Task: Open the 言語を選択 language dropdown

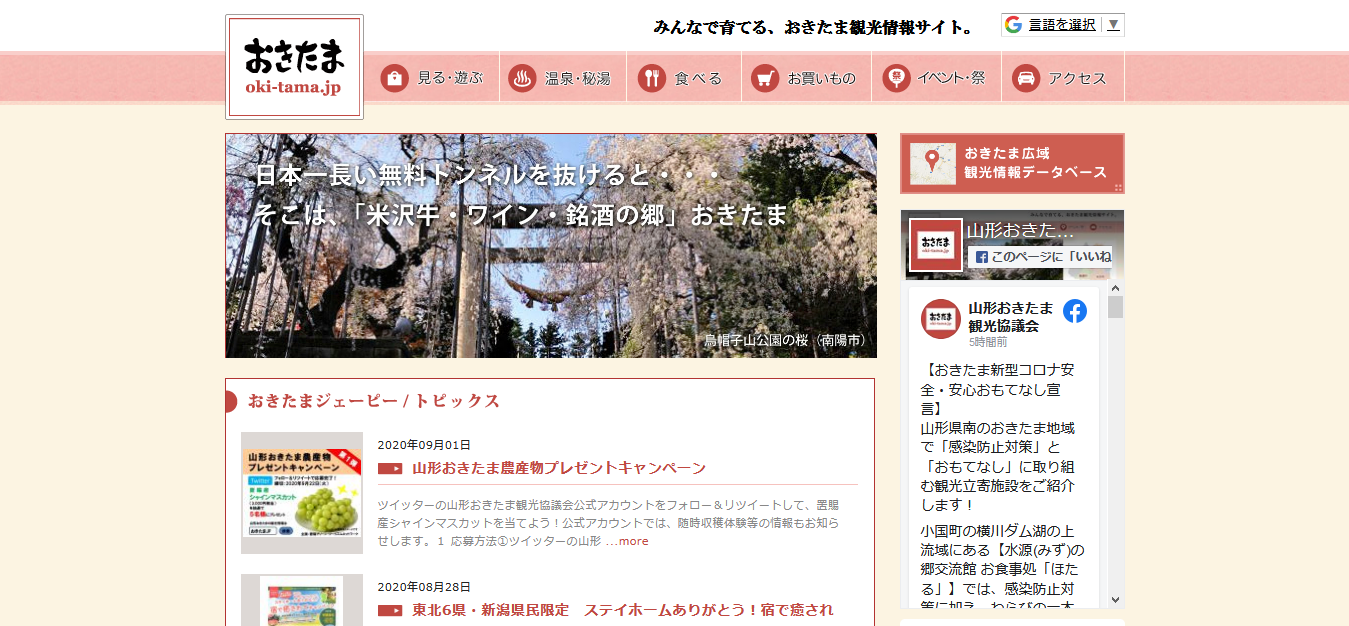Action: click(x=1063, y=25)
